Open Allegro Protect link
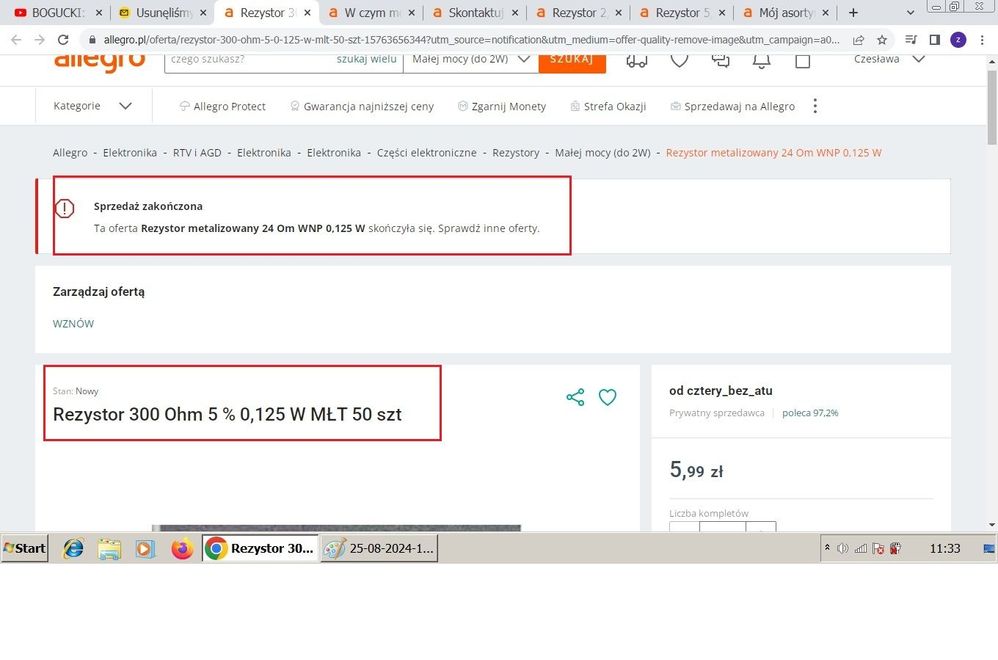Image resolution: width=998 pixels, height=660 pixels. point(223,106)
